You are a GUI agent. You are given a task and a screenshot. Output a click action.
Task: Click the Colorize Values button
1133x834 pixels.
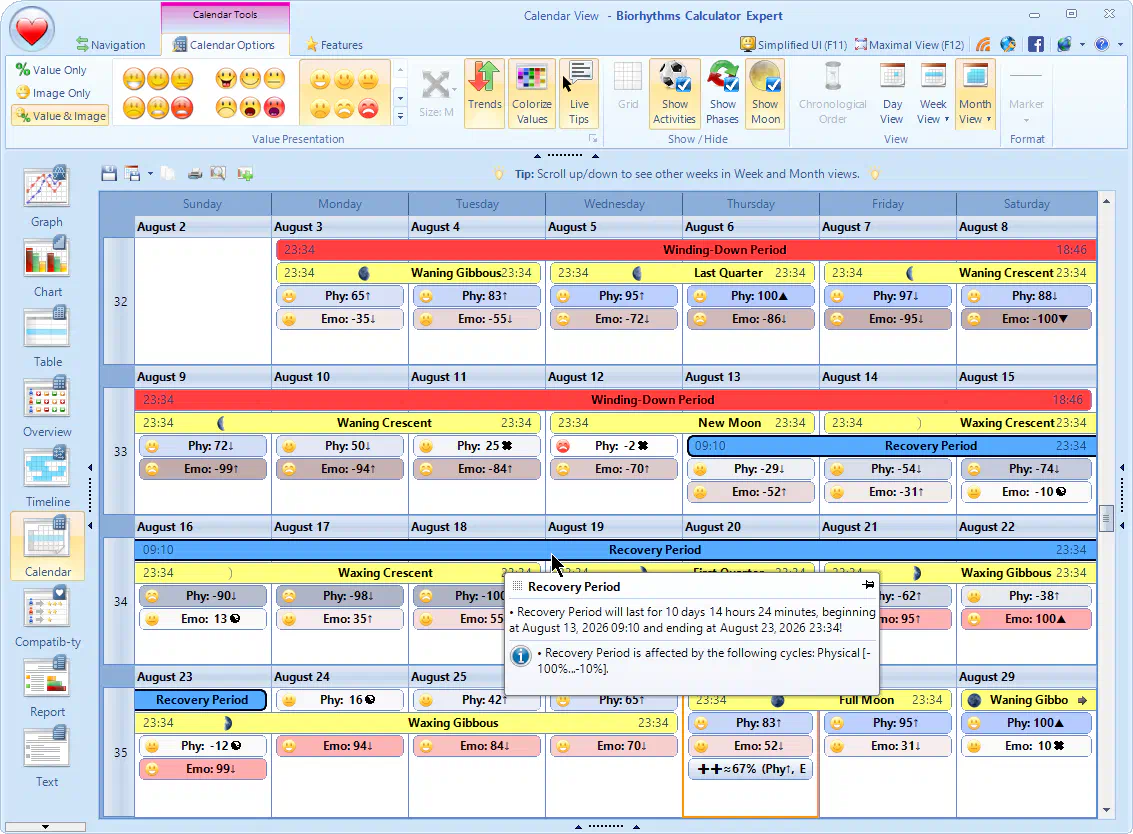(532, 93)
